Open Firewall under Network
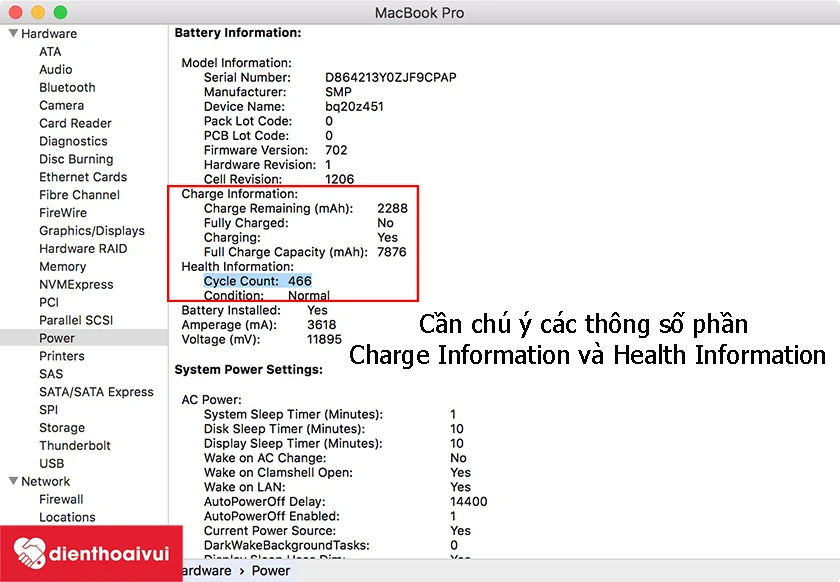Screen dimensions: 840x582 [61, 499]
